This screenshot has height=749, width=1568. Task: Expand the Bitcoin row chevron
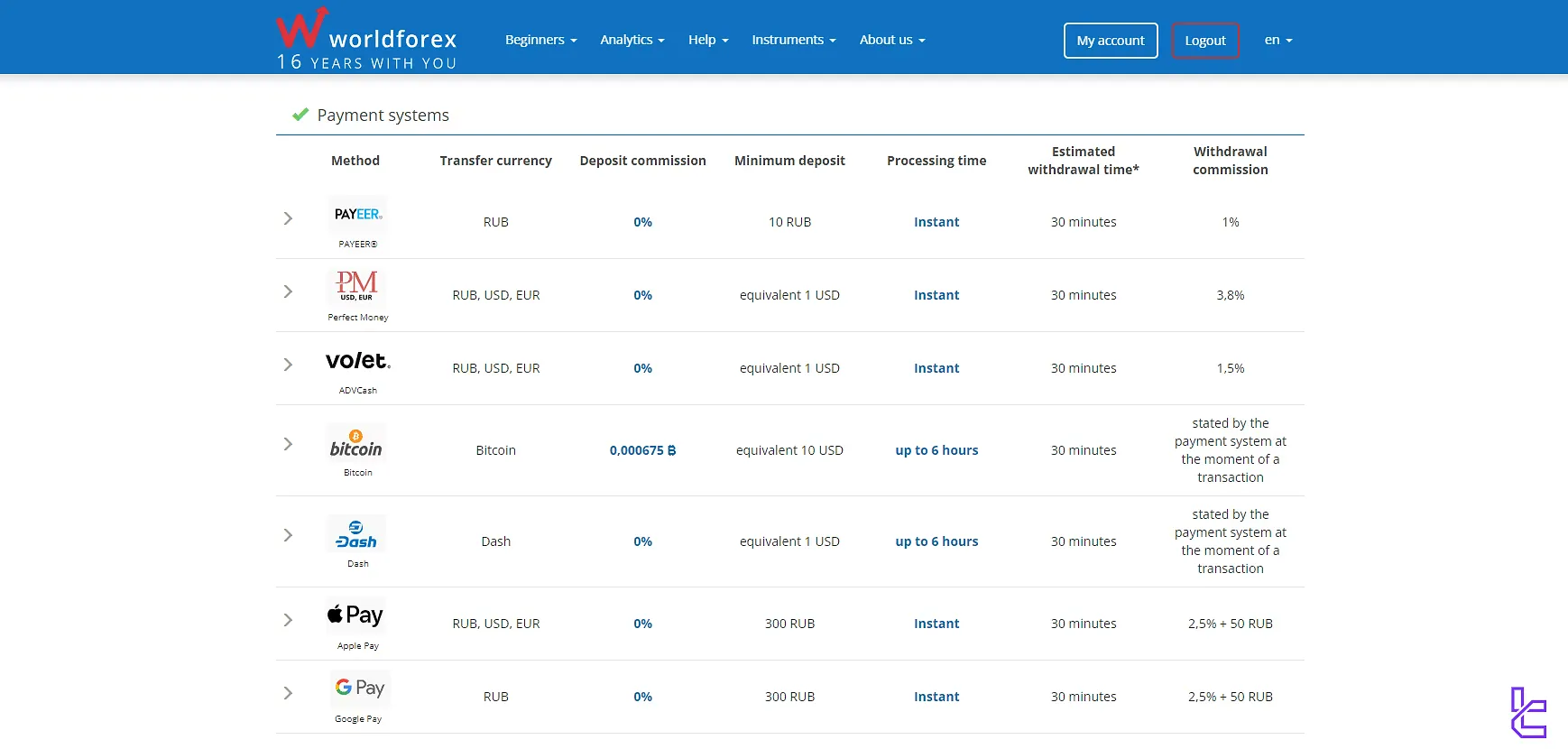coord(288,444)
